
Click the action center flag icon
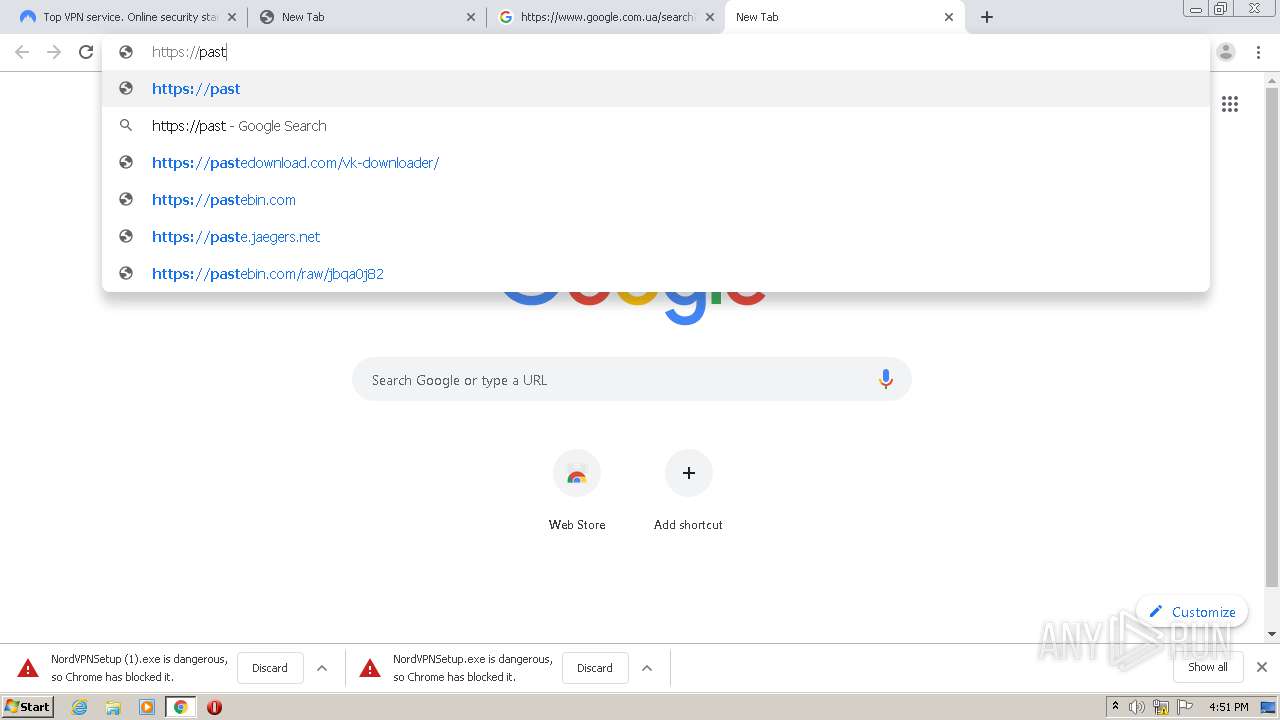[1184, 707]
